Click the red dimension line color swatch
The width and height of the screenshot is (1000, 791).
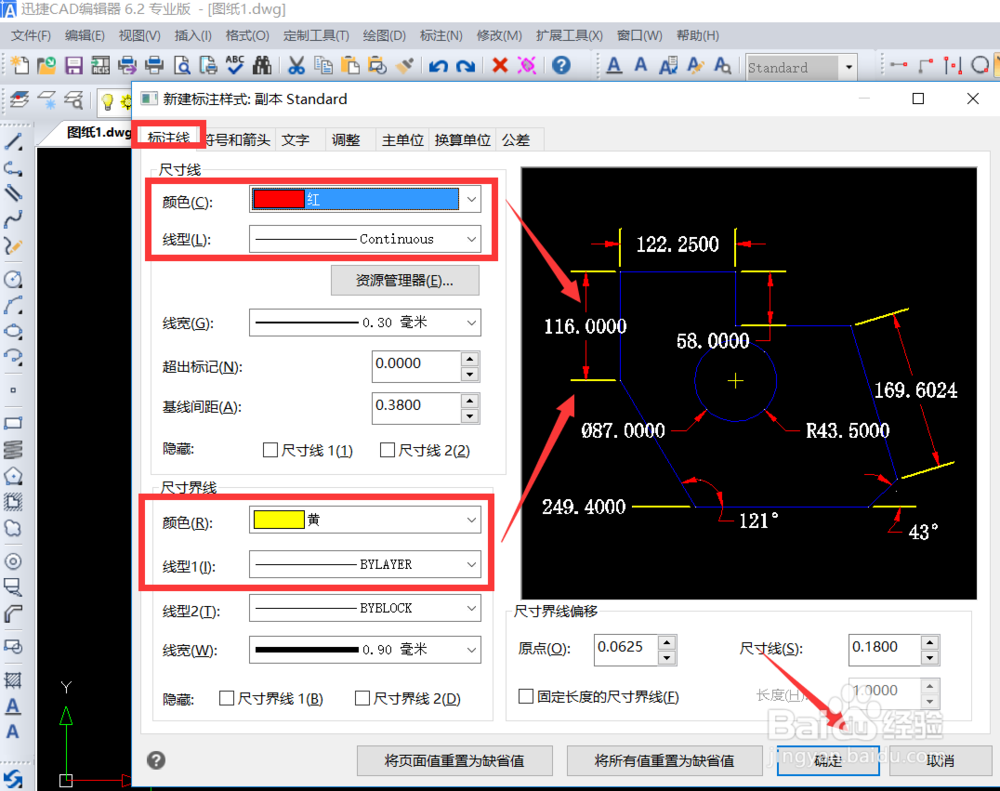point(279,200)
